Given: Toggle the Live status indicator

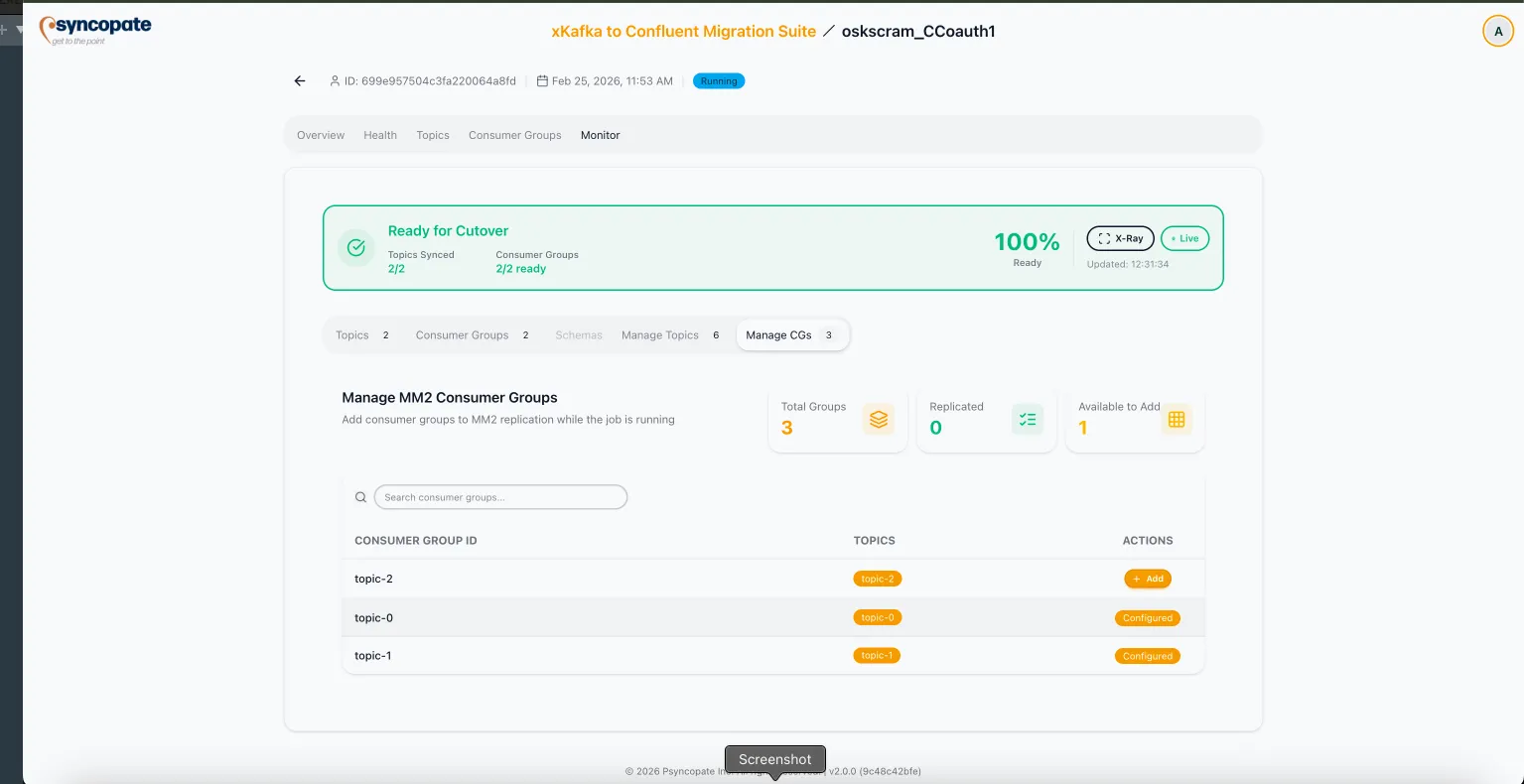Looking at the screenshot, I should click(1184, 238).
